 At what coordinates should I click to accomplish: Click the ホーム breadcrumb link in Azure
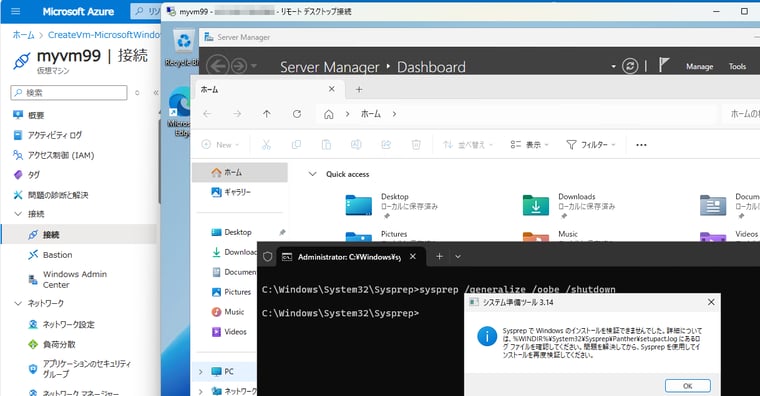pos(23,35)
